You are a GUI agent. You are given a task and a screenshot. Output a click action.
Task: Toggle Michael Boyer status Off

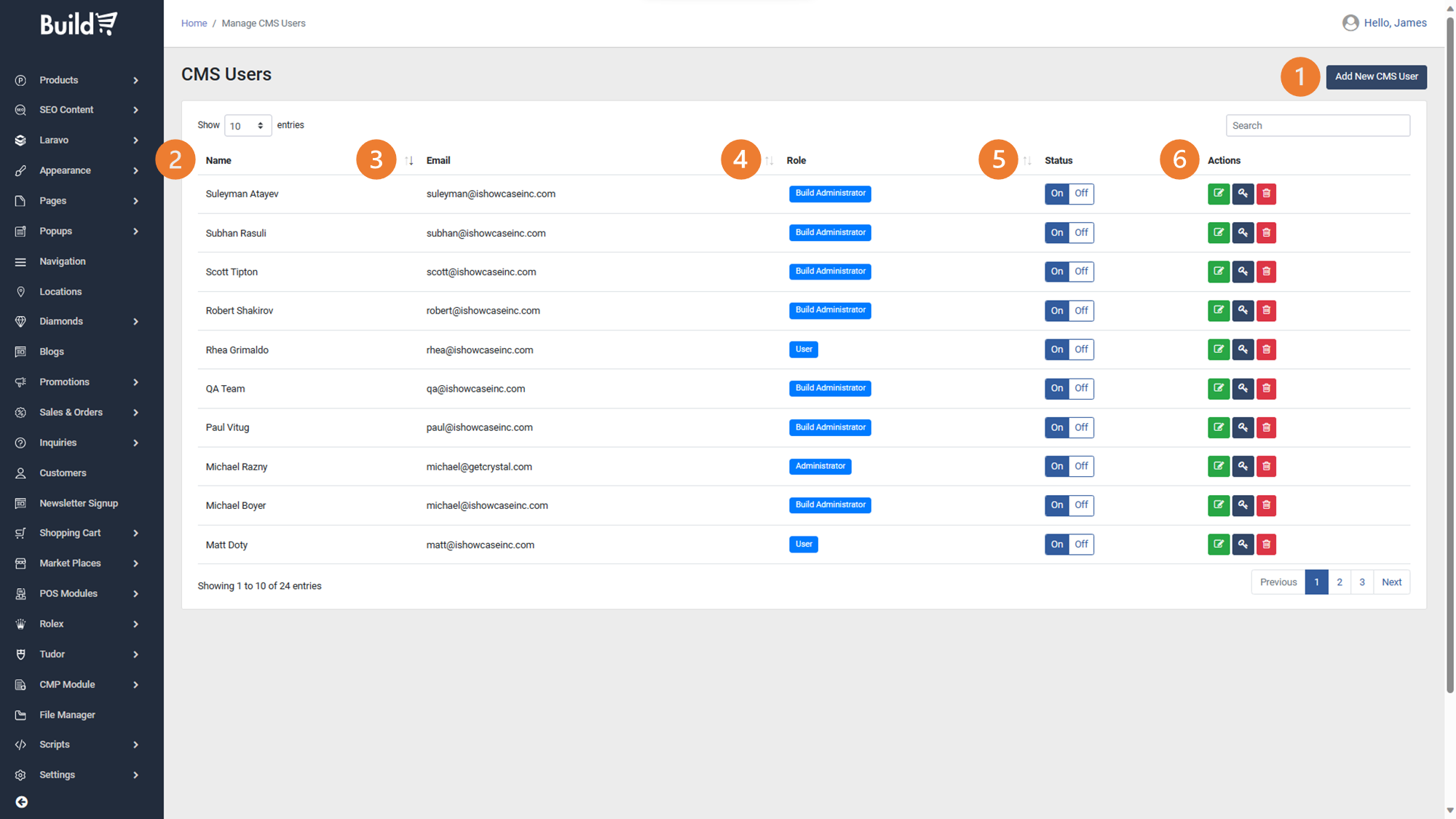(1081, 505)
